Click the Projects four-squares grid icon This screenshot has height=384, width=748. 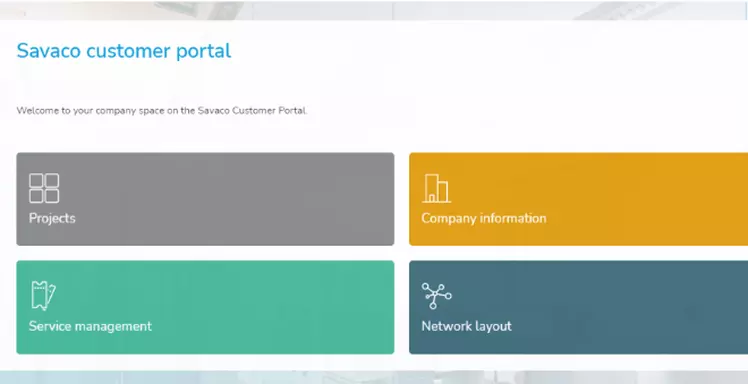(x=44, y=188)
